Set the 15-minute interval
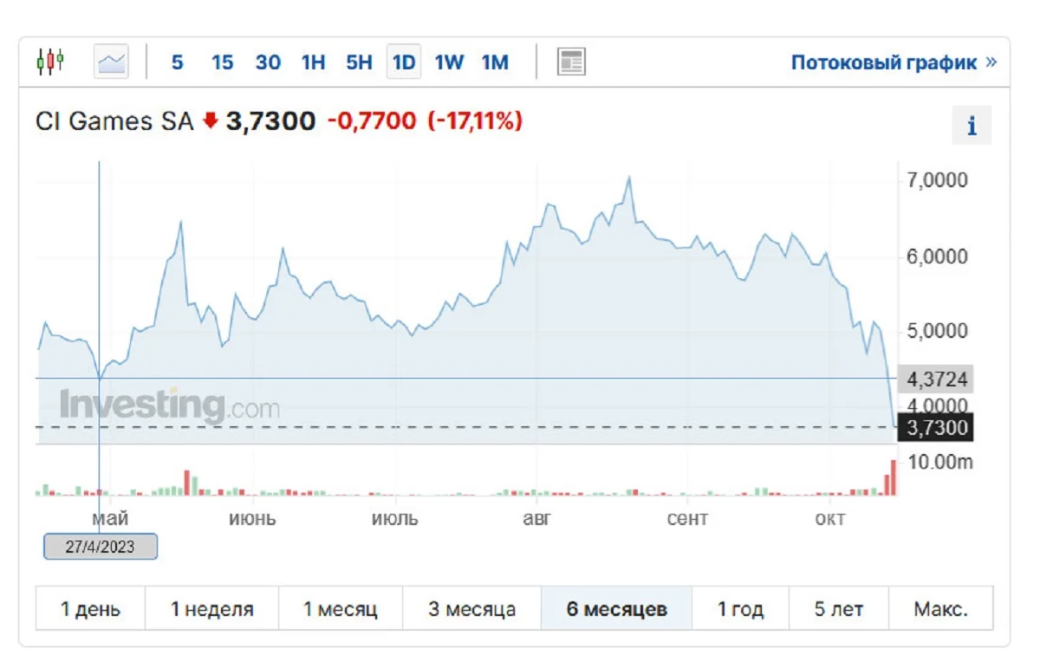This screenshot has height=668, width=1040. tap(222, 62)
